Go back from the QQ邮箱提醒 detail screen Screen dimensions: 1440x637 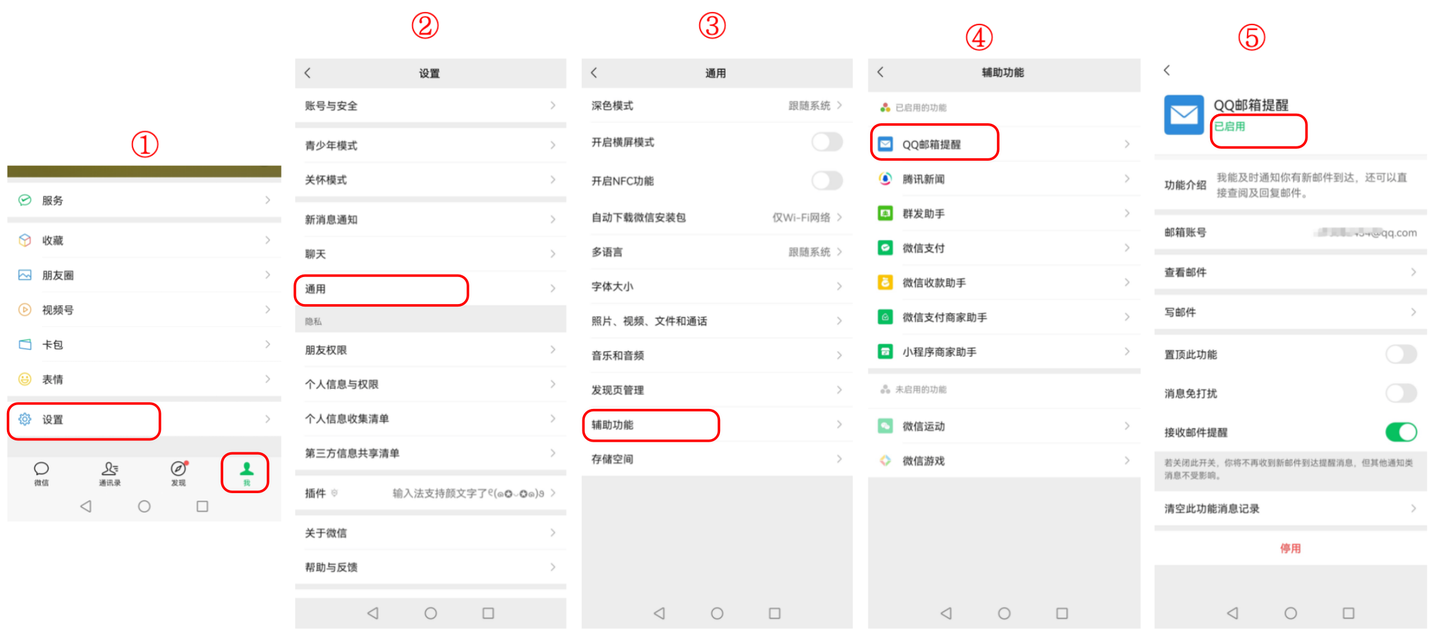(x=1167, y=70)
